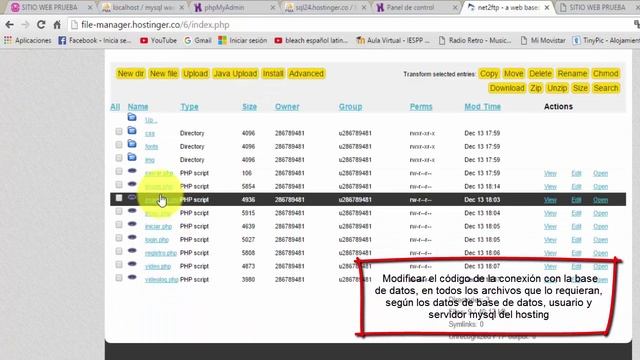The width and height of the screenshot is (640, 360).
Task: Click Open for login.php
Action: pos(600,240)
